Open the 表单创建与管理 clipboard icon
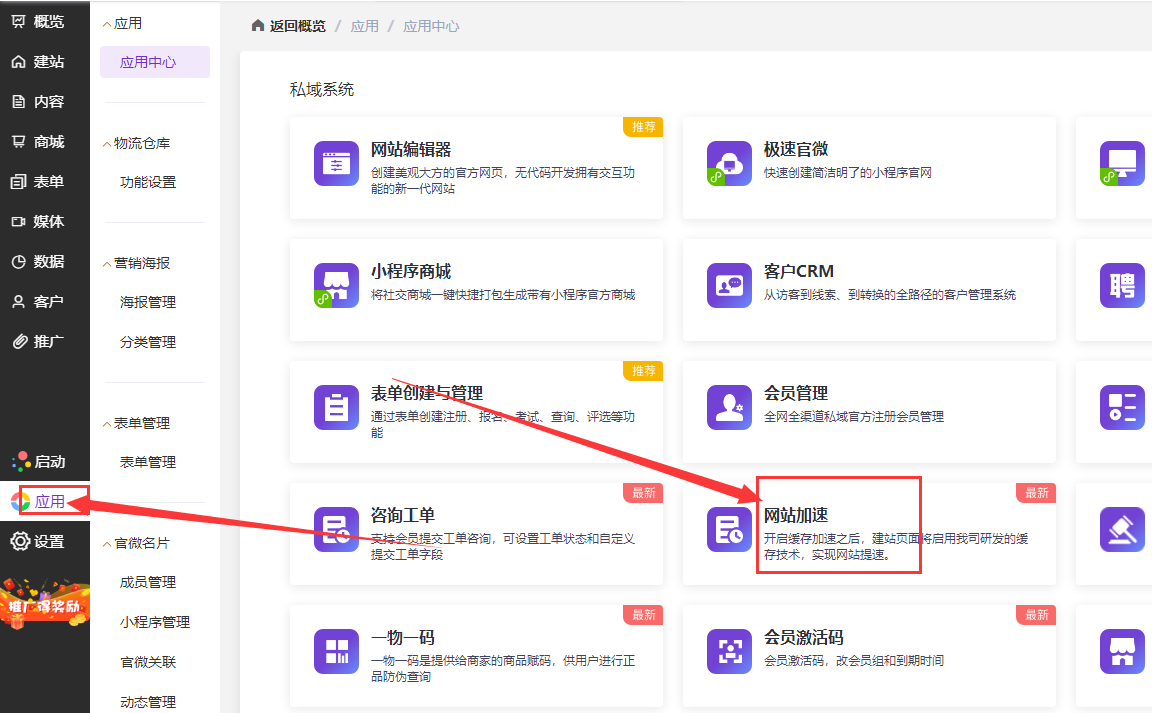This screenshot has height=713, width=1152. (x=336, y=407)
